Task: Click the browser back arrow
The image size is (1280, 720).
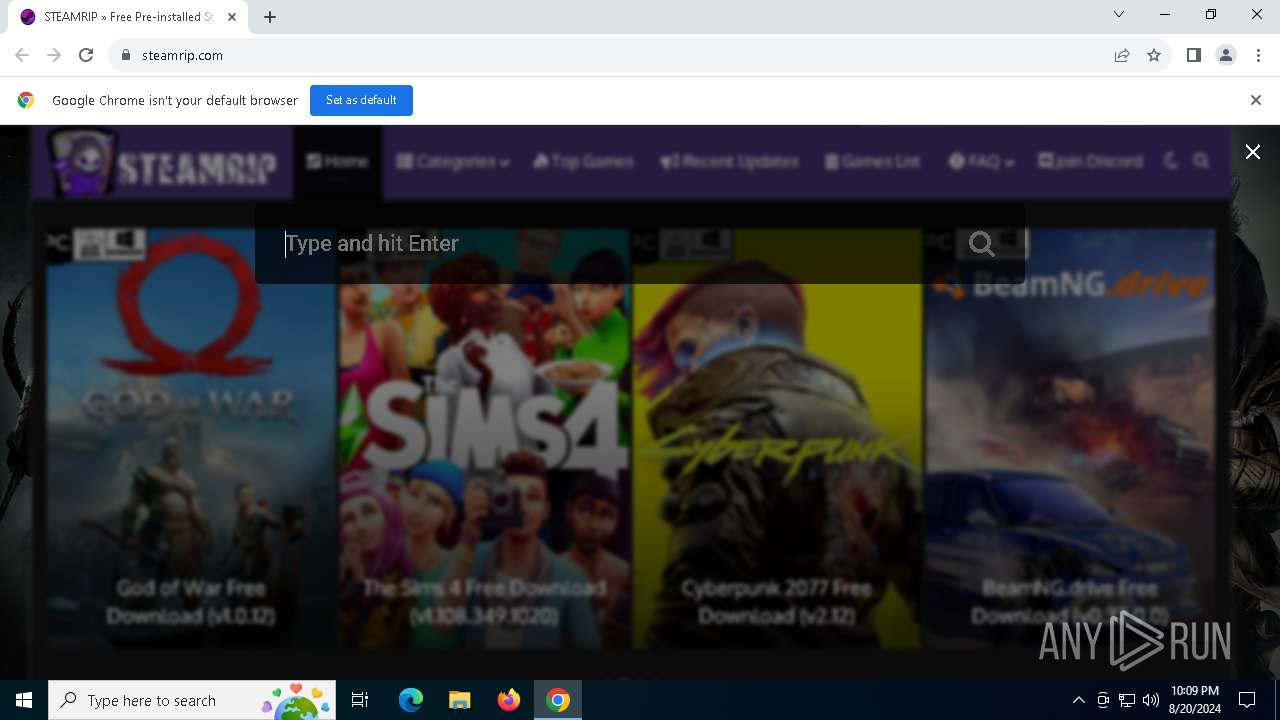Action: coord(22,55)
